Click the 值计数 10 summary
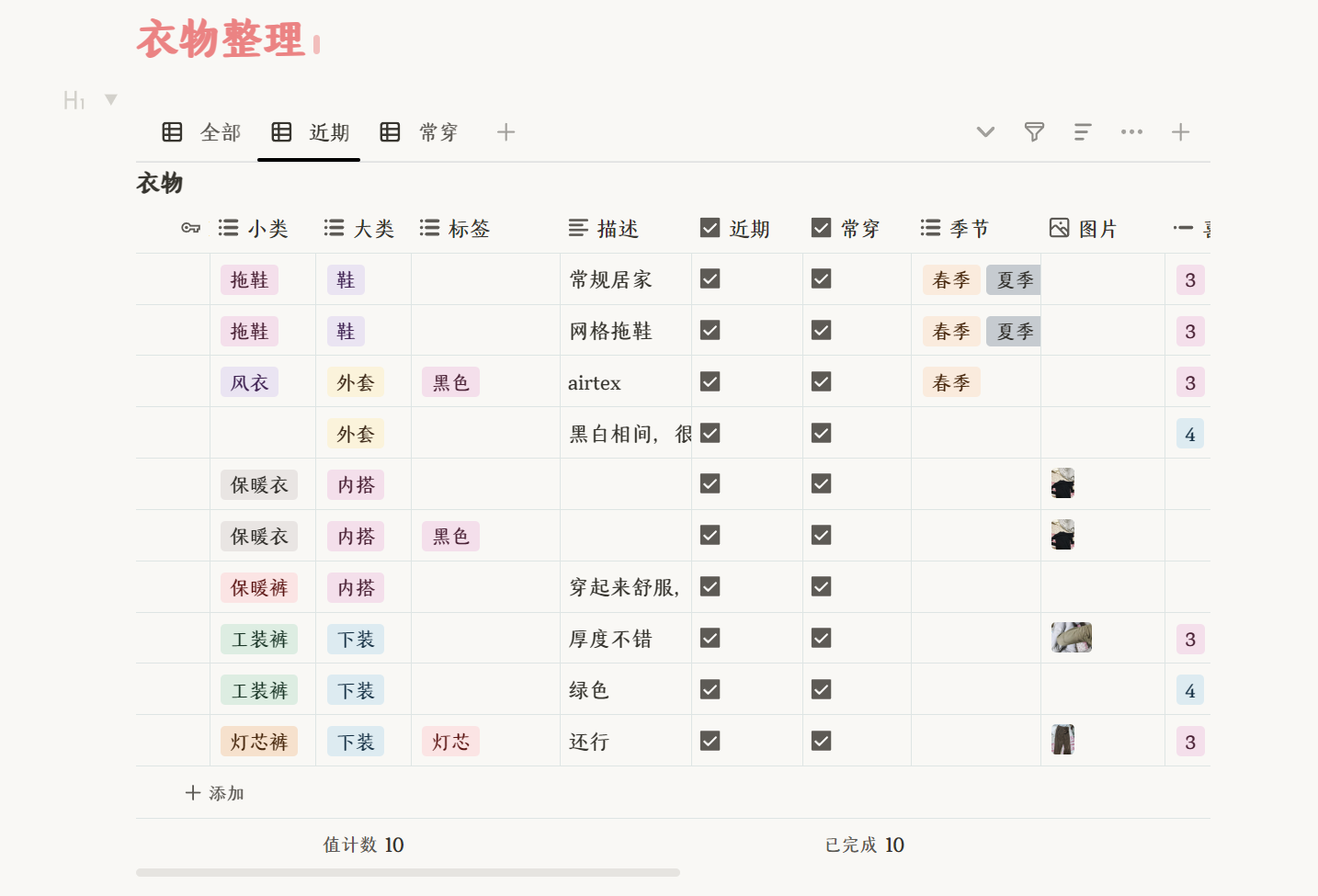Image resolution: width=1318 pixels, height=896 pixels. 363,845
